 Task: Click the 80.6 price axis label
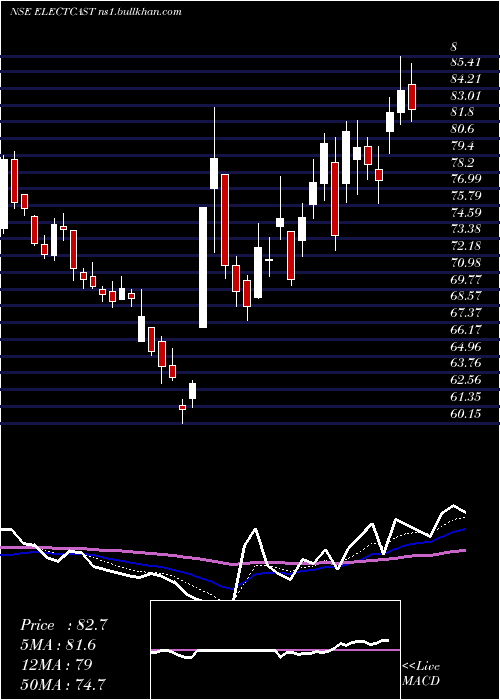click(463, 129)
